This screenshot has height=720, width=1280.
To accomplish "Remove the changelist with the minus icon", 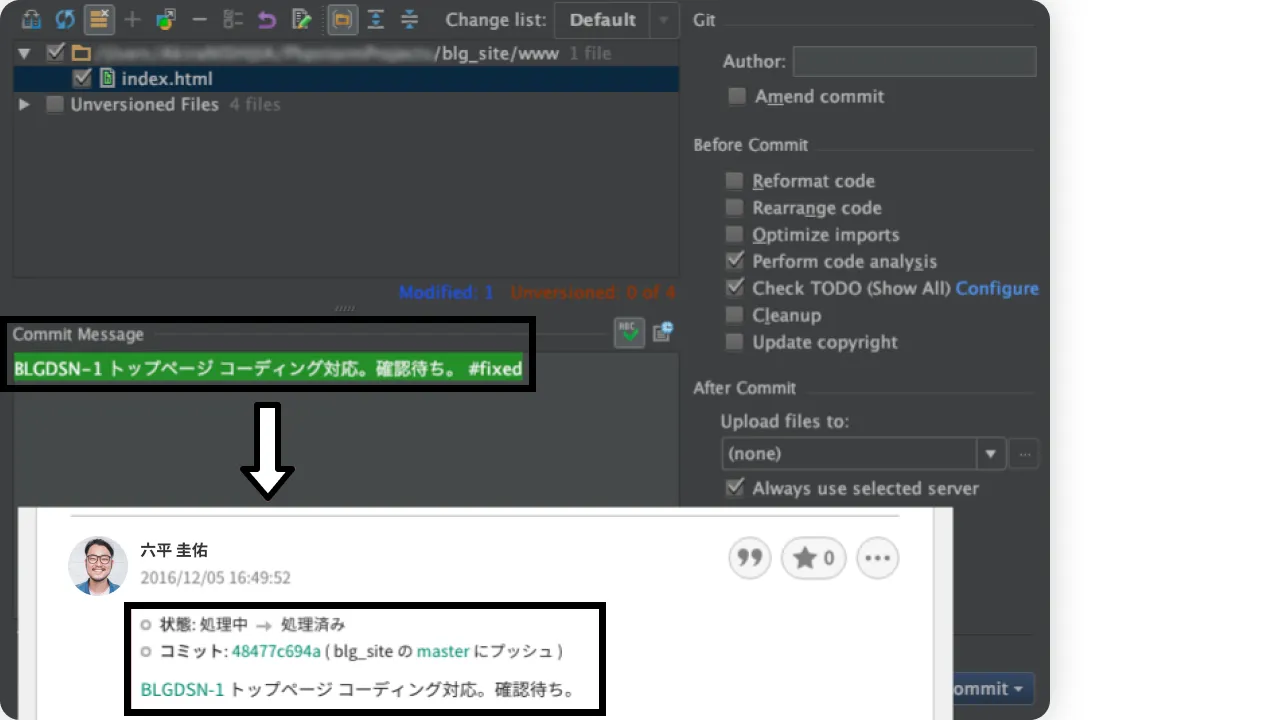I will [199, 19].
